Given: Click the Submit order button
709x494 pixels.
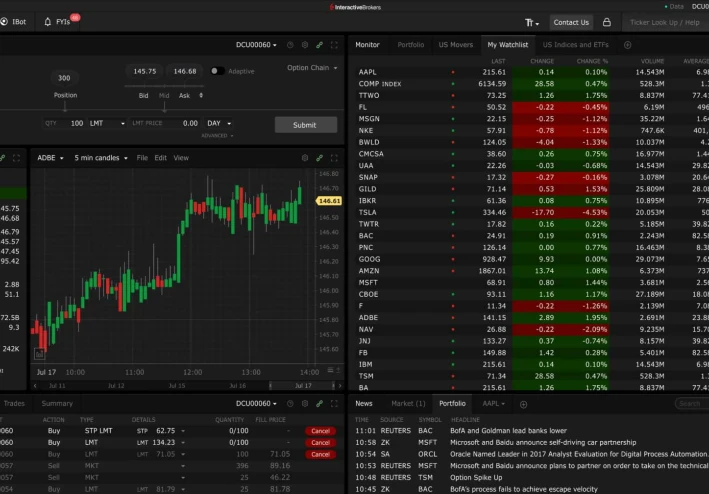Looking at the screenshot, I should [x=306, y=125].
